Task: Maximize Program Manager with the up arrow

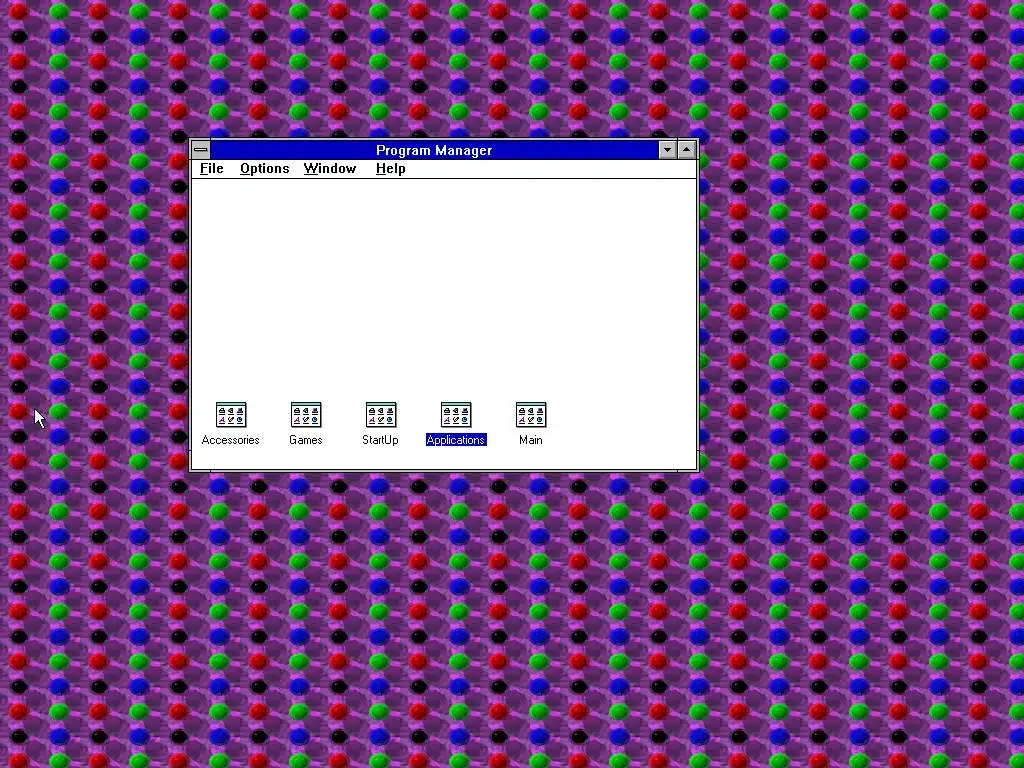Action: tap(686, 150)
